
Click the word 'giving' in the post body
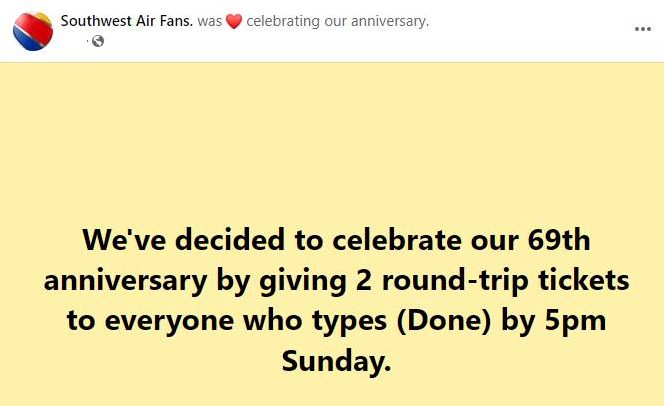coord(303,281)
